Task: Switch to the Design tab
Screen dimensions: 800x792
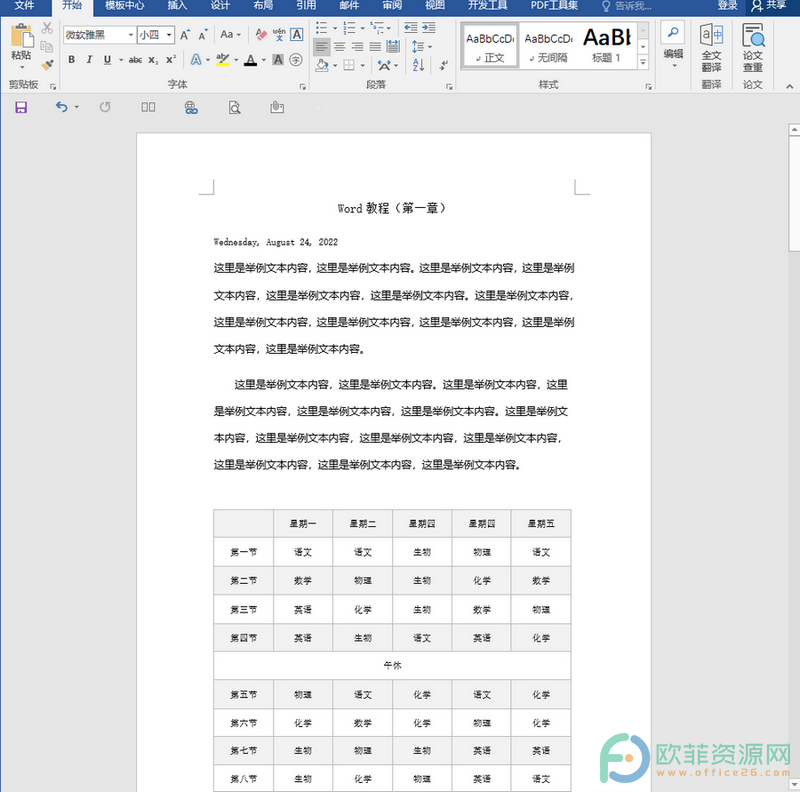Action: point(220,6)
